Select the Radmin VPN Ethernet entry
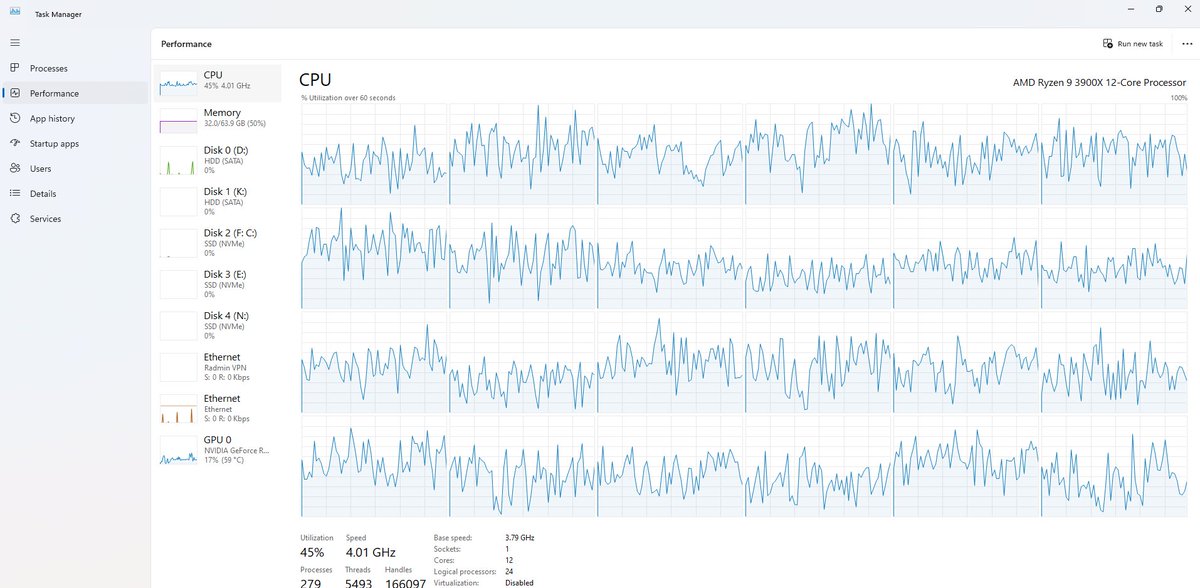 tap(217, 367)
